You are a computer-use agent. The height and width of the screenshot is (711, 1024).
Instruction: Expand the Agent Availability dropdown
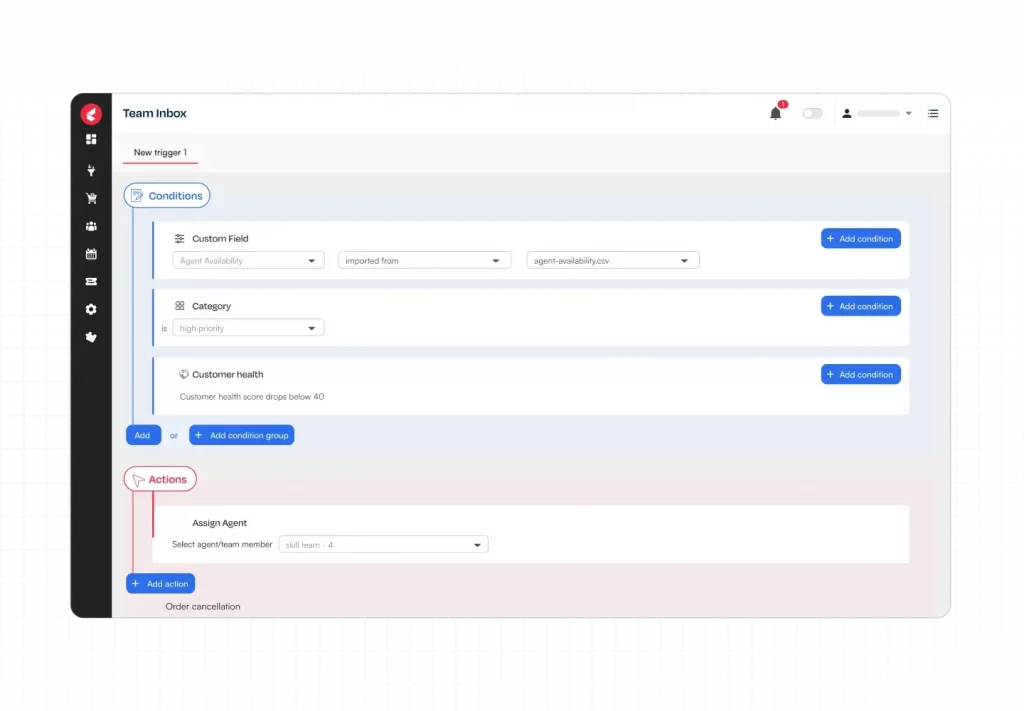pos(248,261)
